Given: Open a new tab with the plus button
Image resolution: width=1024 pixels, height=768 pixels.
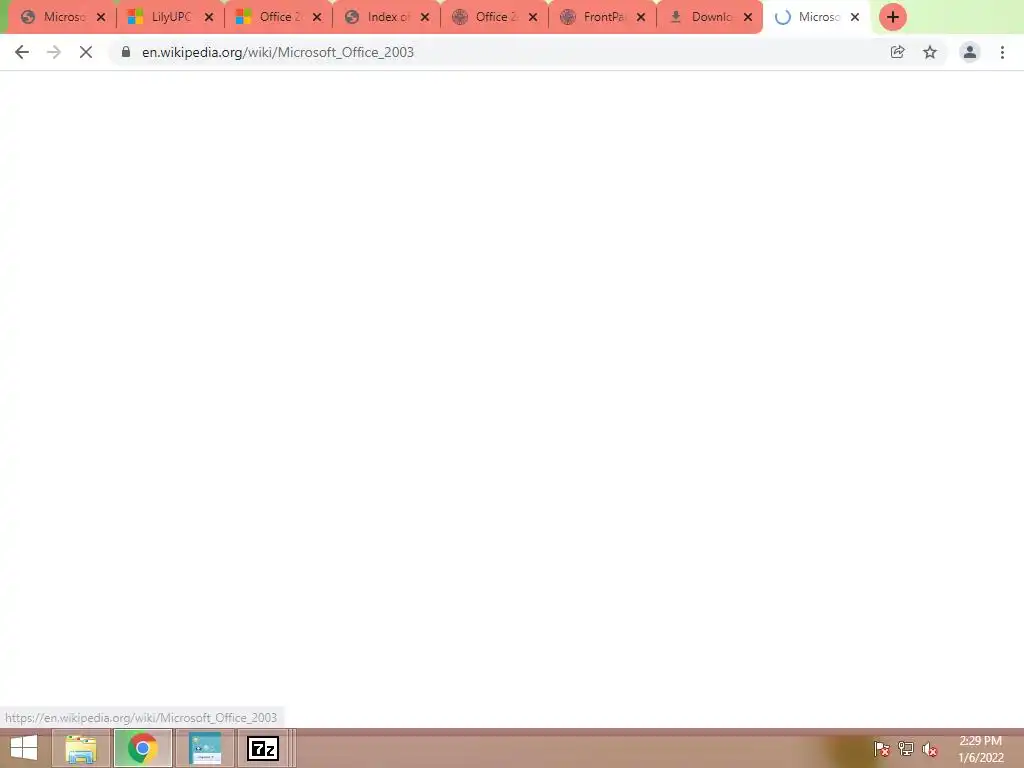Looking at the screenshot, I should pyautogui.click(x=893, y=17).
